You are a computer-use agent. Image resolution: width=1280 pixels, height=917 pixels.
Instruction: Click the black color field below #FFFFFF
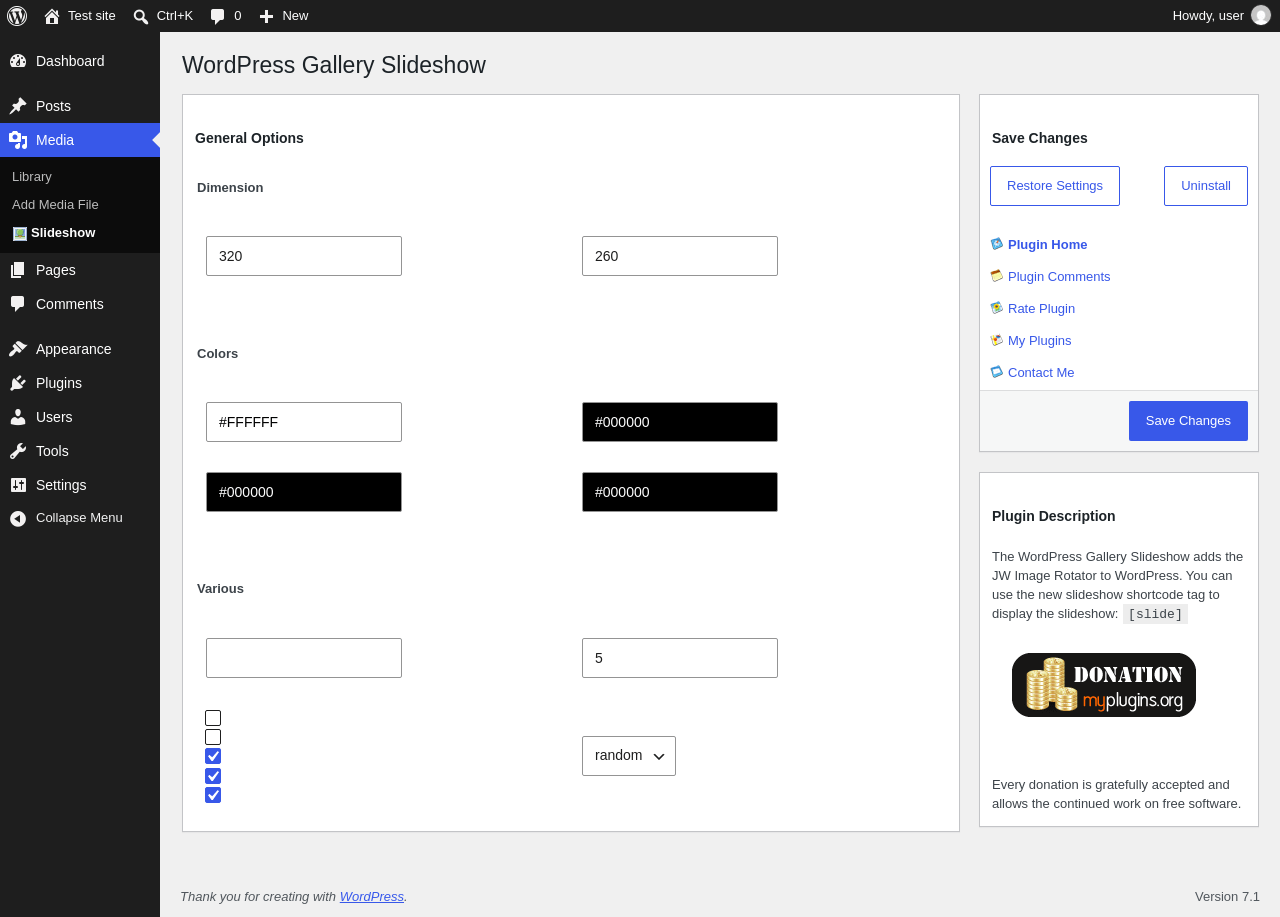304,492
